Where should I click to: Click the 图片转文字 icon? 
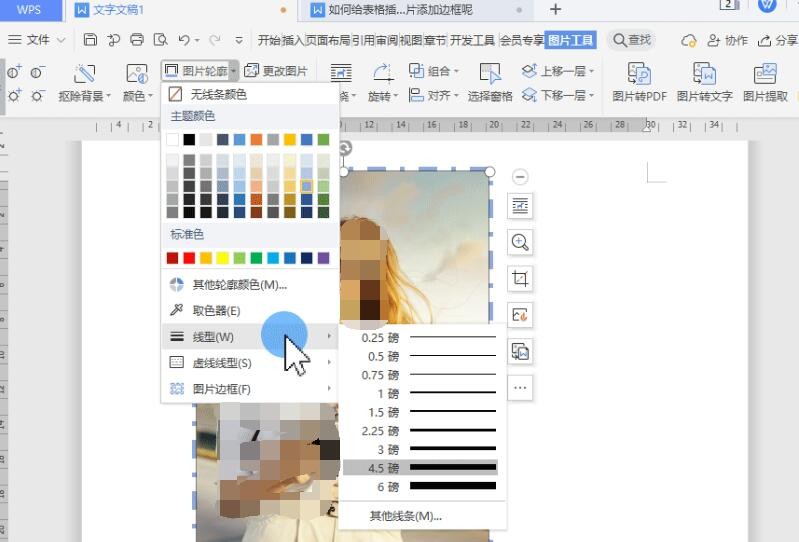[x=704, y=75]
